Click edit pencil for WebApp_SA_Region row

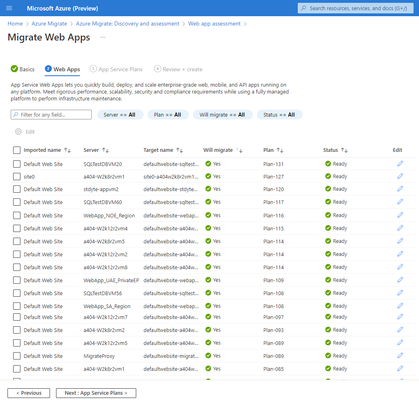400,306
